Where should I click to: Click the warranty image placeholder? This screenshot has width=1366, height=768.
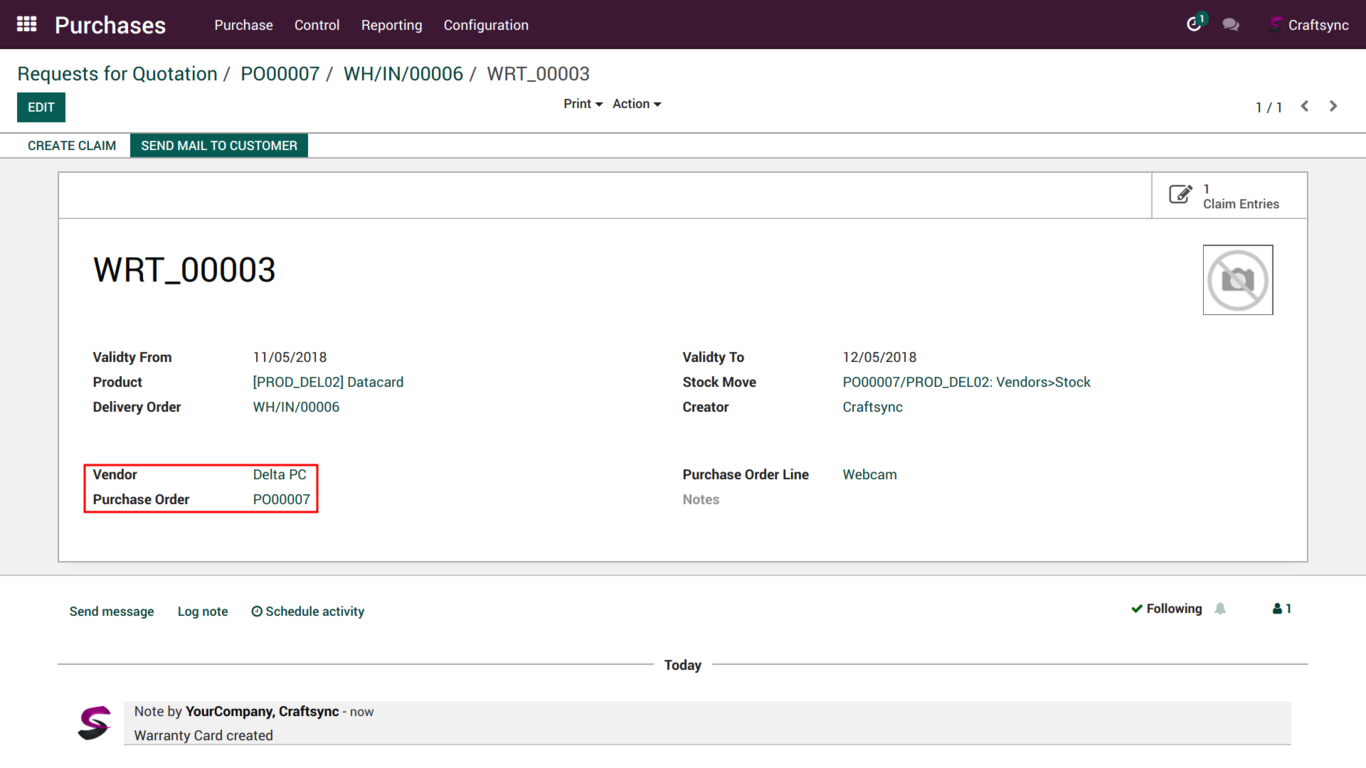(x=1237, y=280)
